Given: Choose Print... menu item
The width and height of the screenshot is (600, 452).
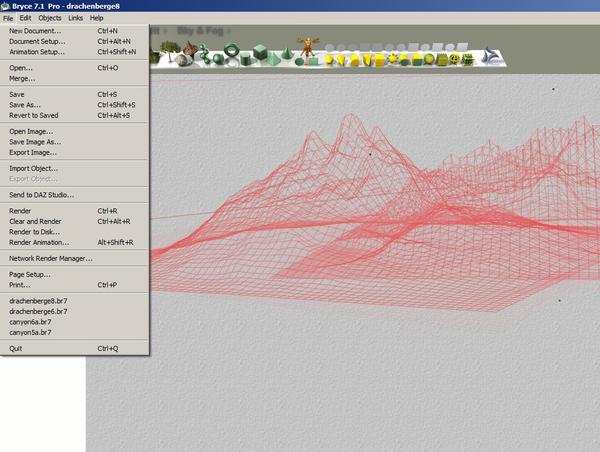Looking at the screenshot, I should click(74, 285).
